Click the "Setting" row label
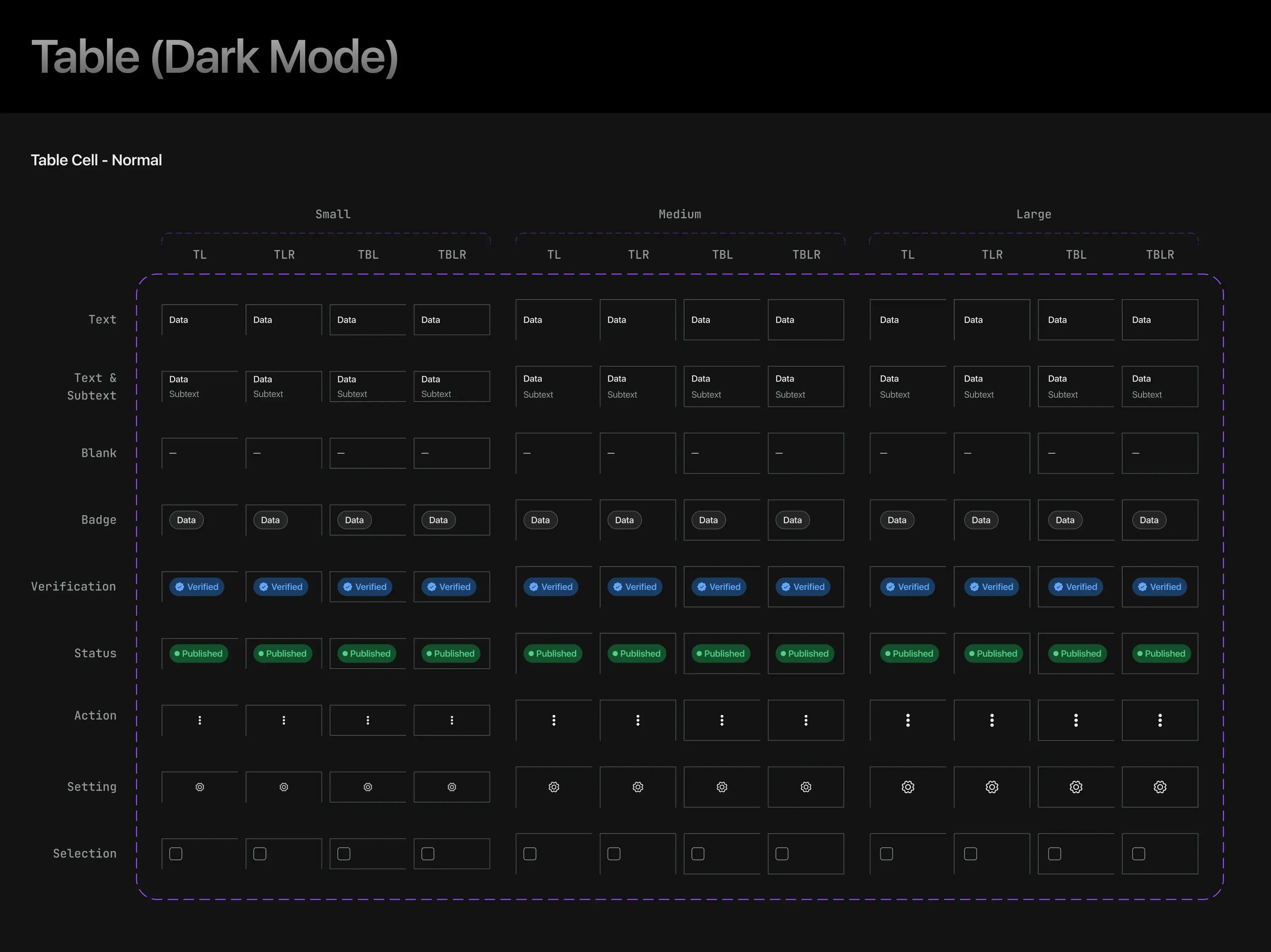1271x952 pixels. pyautogui.click(x=92, y=787)
